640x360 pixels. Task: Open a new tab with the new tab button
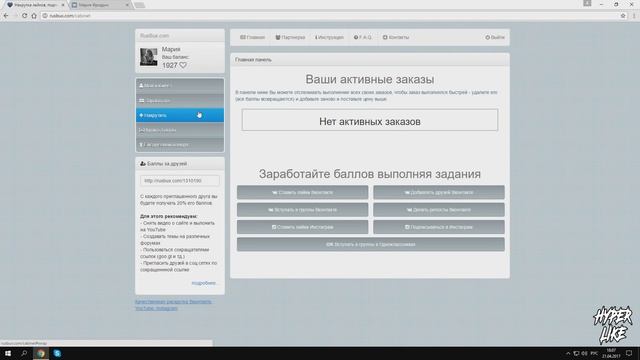[x=139, y=5]
